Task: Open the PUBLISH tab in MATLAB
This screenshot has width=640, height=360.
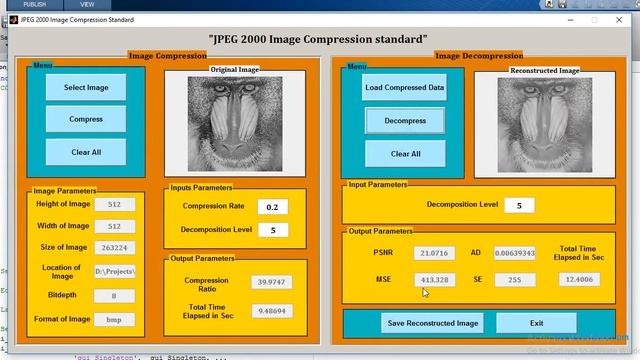Action: (x=35, y=4)
